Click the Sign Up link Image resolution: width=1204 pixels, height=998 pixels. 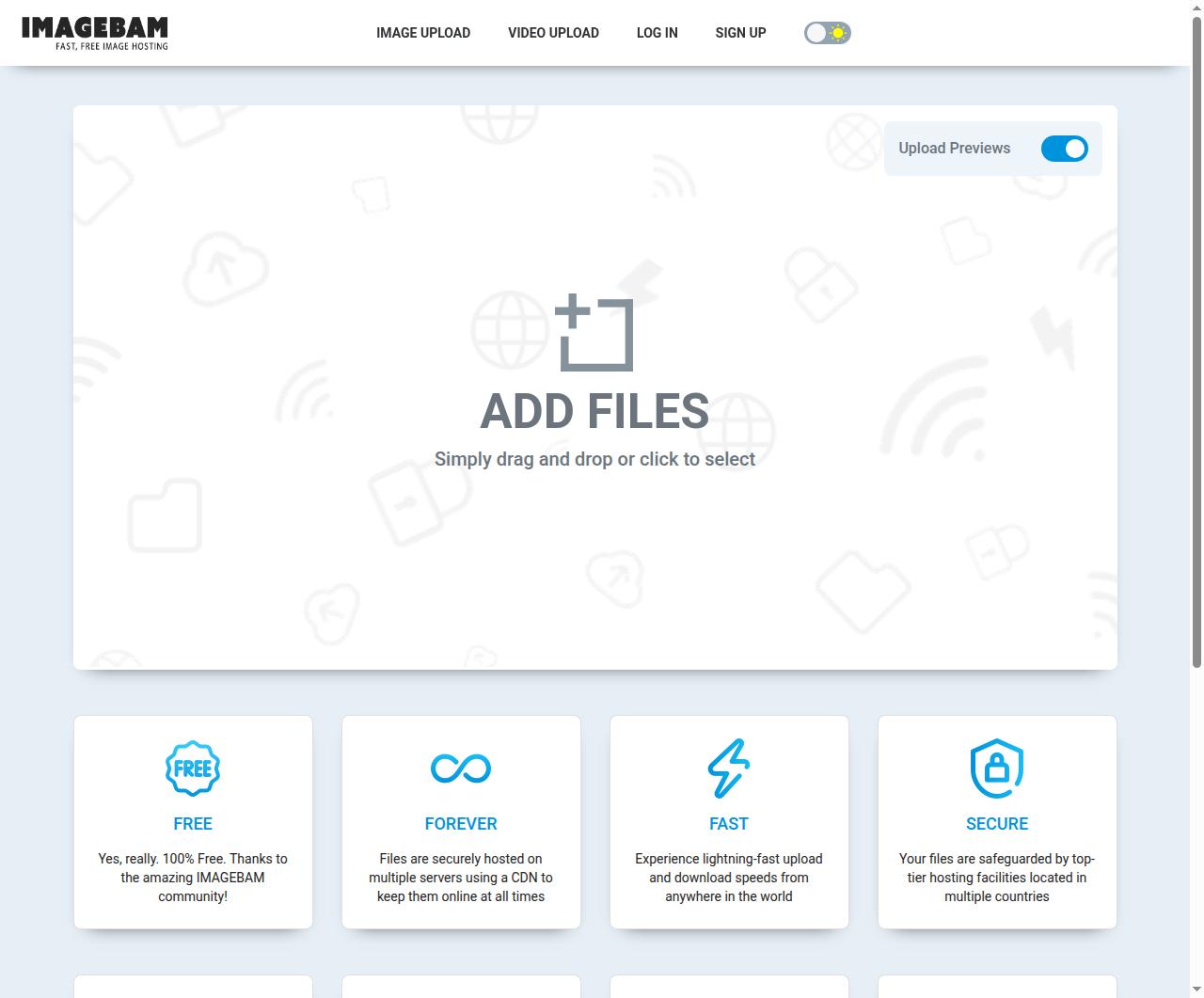(x=740, y=33)
